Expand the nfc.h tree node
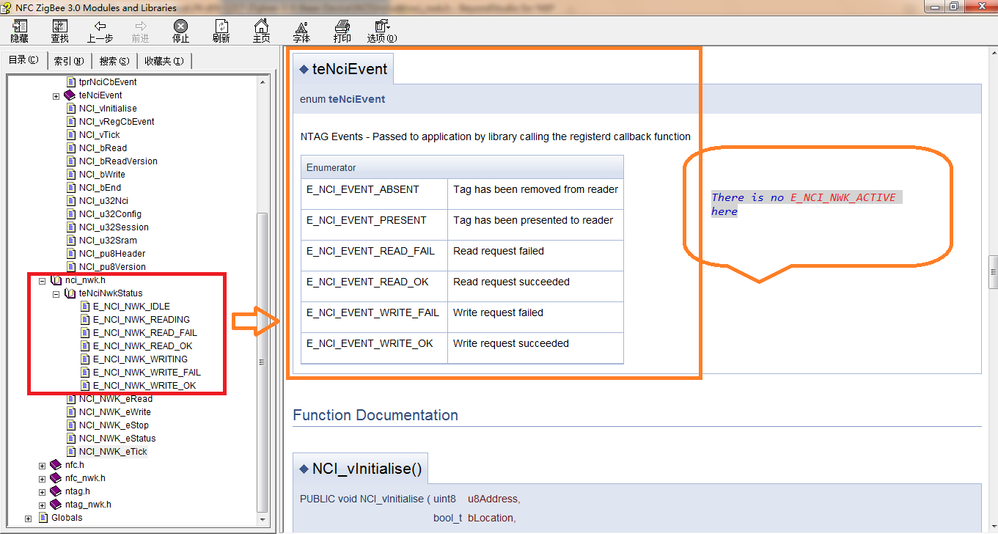 tap(42, 466)
